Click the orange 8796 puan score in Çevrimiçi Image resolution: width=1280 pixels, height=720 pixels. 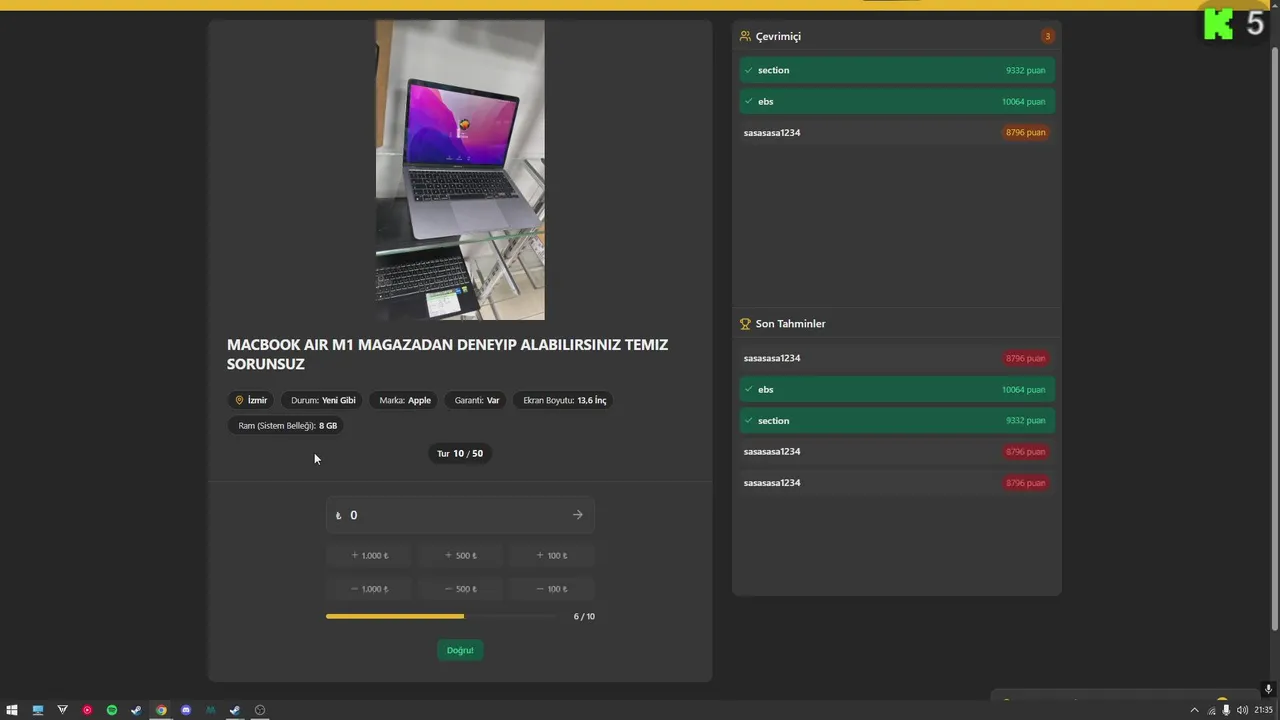1025,132
